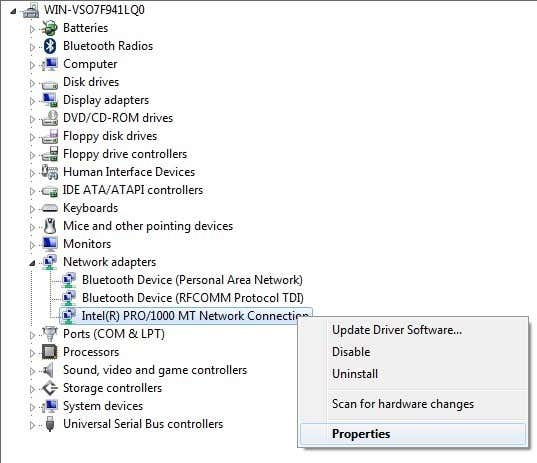Click the Bluetooth Radios icon
The height and width of the screenshot is (463, 537).
pos(50,46)
